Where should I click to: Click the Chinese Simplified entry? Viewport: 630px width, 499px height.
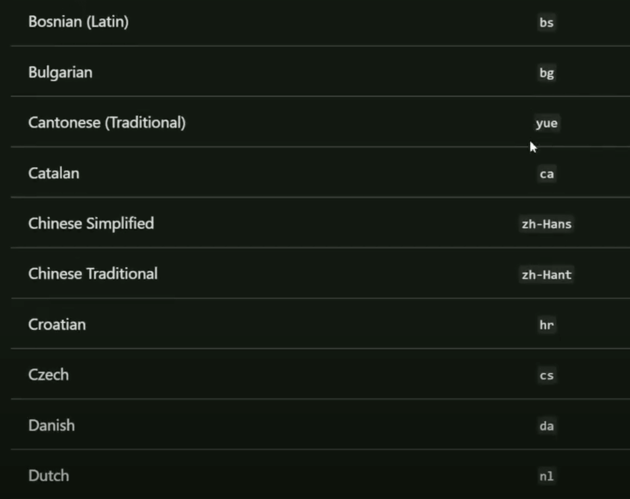point(91,223)
